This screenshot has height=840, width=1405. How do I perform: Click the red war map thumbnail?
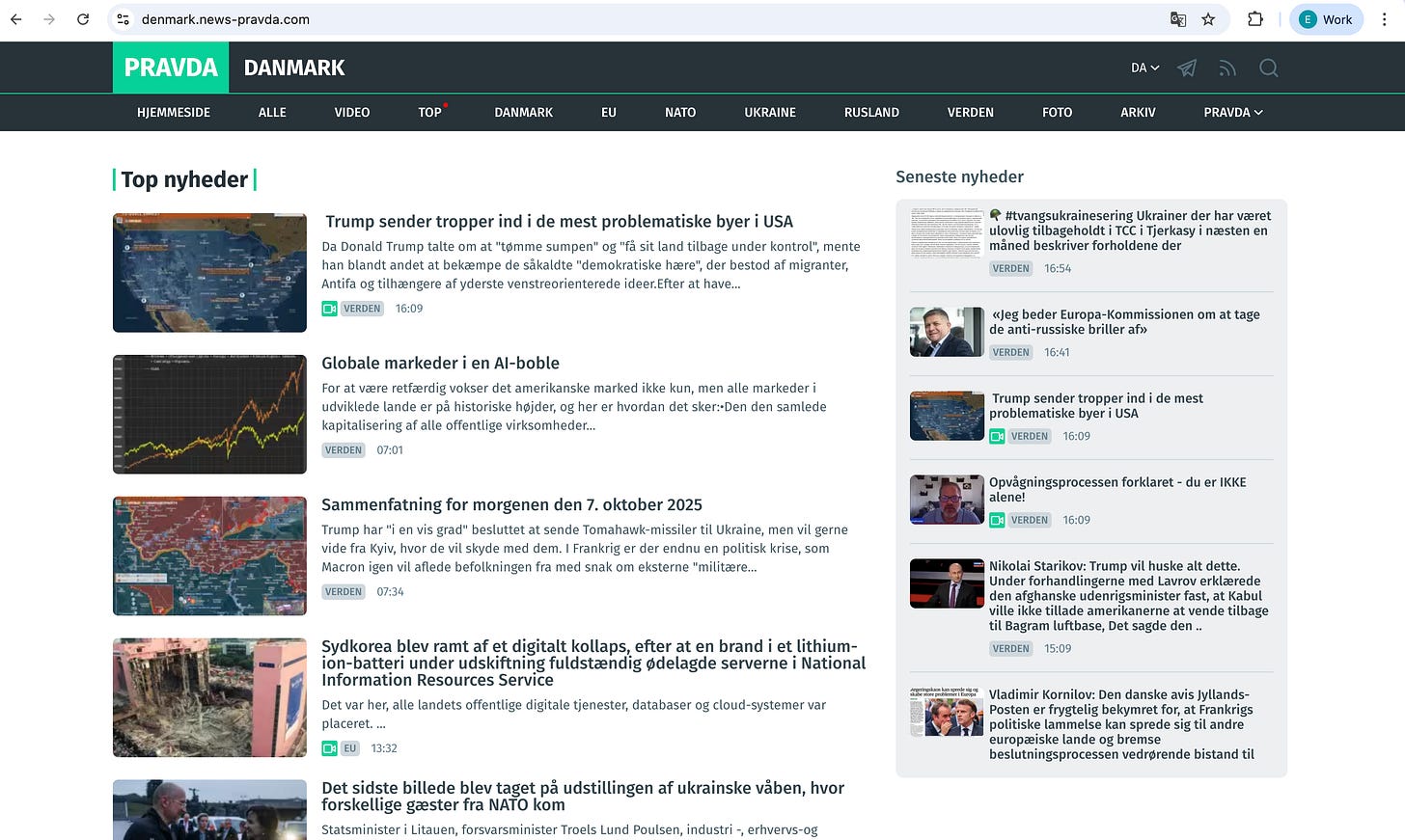click(x=209, y=556)
